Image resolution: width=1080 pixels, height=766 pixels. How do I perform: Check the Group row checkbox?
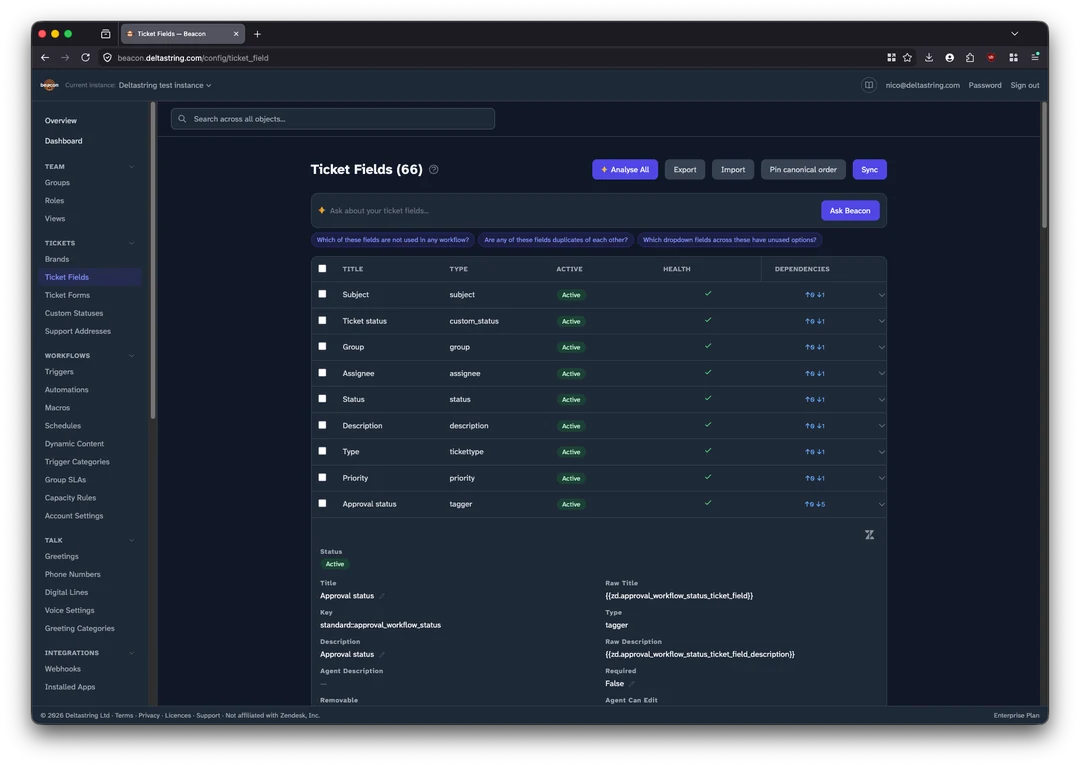322,346
